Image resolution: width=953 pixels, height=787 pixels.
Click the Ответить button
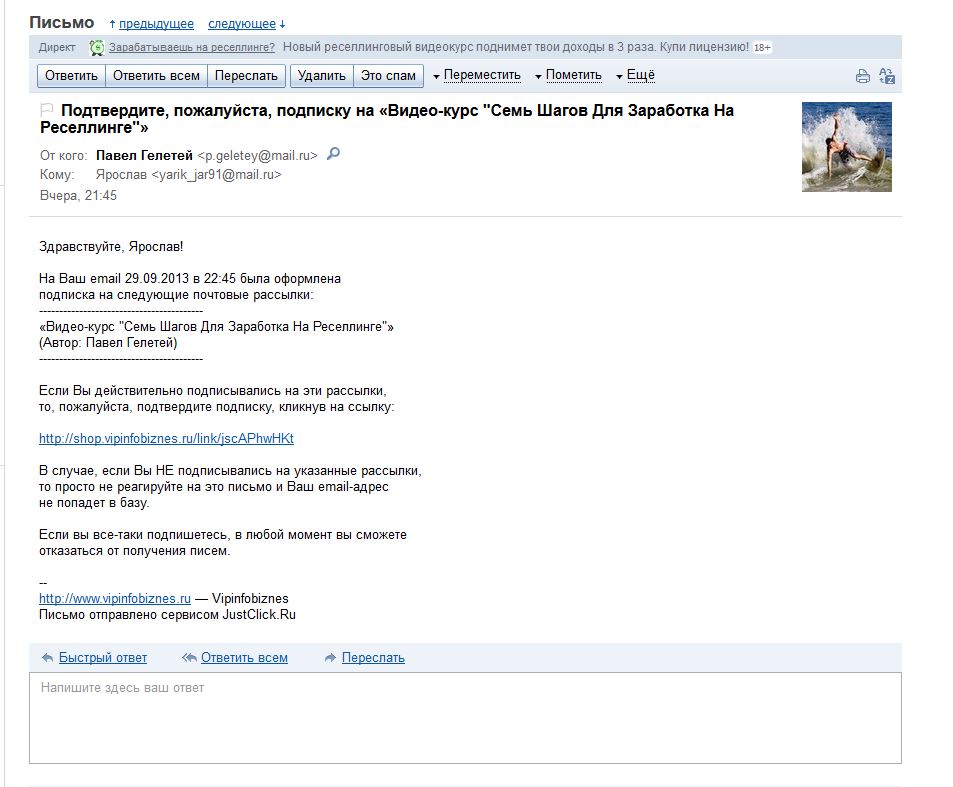[71, 76]
